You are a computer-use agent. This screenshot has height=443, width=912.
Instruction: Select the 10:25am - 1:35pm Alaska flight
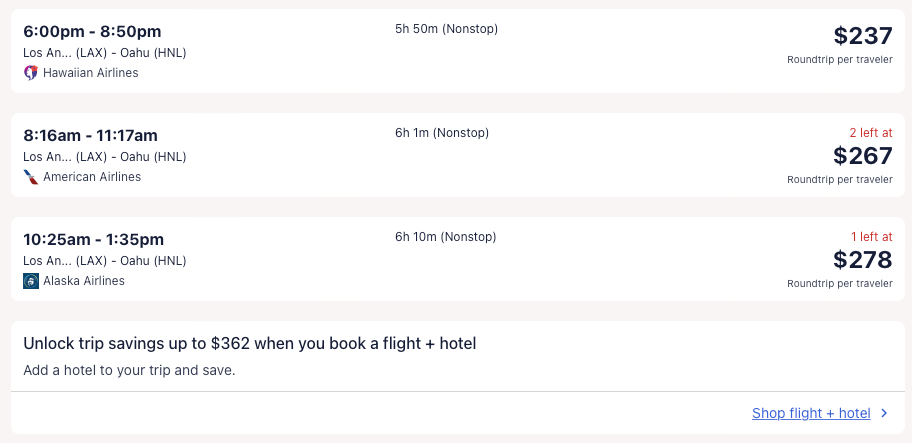[x=93, y=240]
